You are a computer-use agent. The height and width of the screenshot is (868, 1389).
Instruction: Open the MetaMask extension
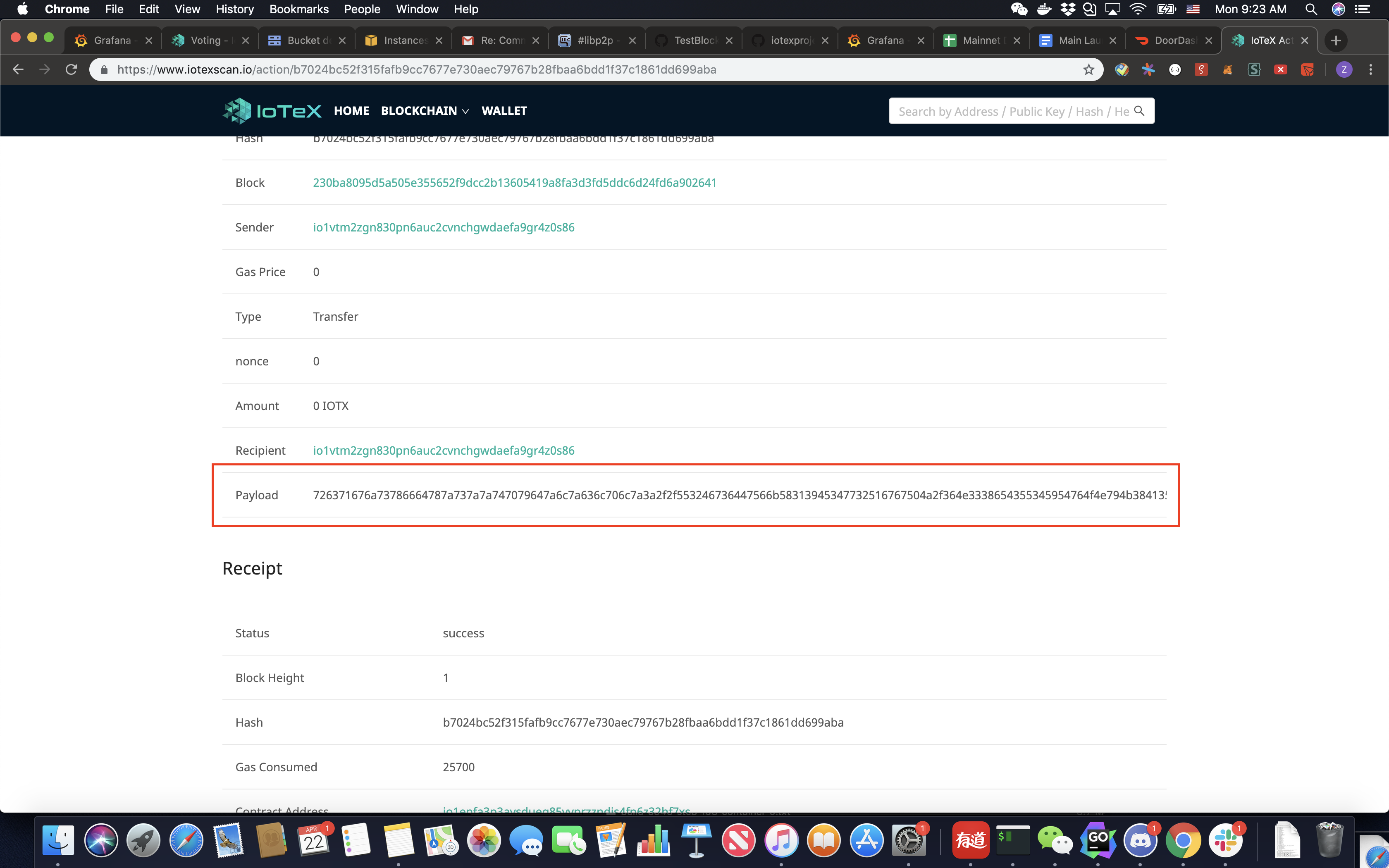[1228, 69]
